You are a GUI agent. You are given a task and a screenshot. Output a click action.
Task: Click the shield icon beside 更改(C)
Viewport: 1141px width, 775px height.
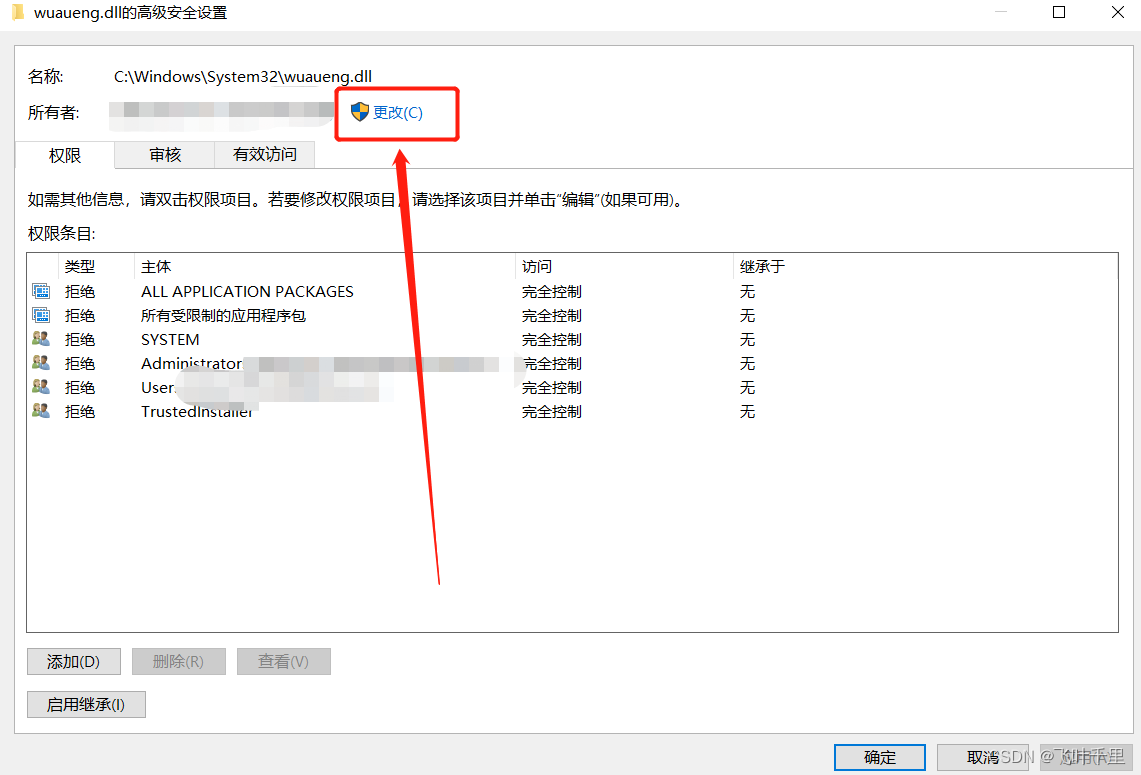pos(359,112)
